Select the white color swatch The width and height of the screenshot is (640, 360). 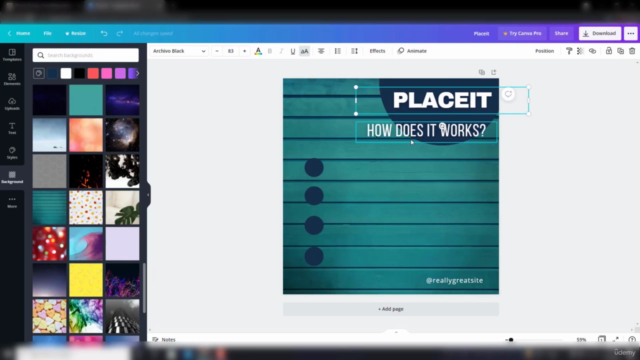[x=66, y=73]
